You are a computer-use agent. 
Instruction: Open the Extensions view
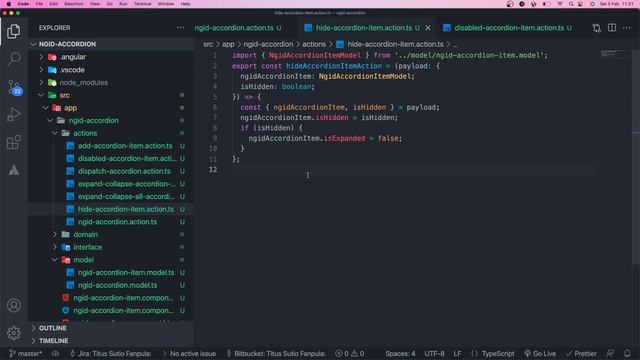pyautogui.click(x=13, y=142)
